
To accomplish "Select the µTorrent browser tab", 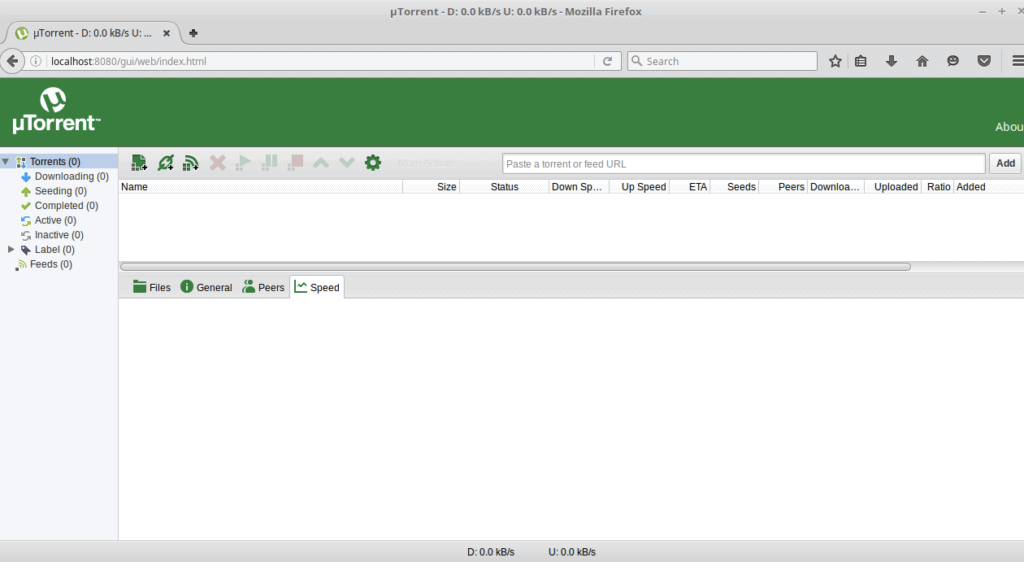I will point(91,33).
